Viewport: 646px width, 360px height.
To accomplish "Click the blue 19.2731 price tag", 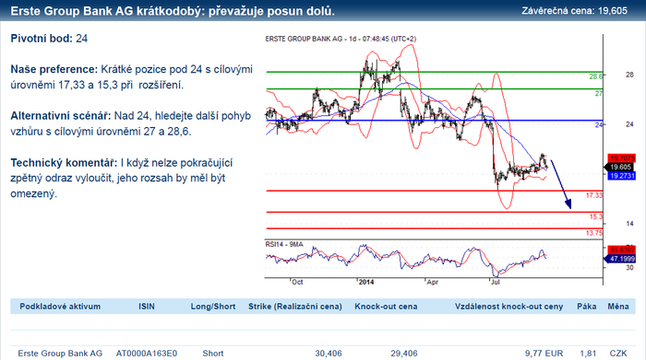I will (x=622, y=176).
